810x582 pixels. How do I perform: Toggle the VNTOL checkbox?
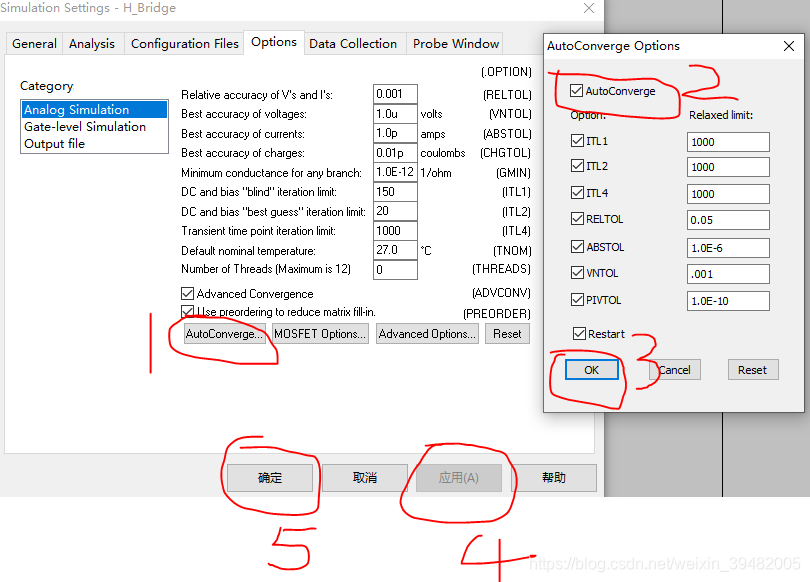(578, 273)
